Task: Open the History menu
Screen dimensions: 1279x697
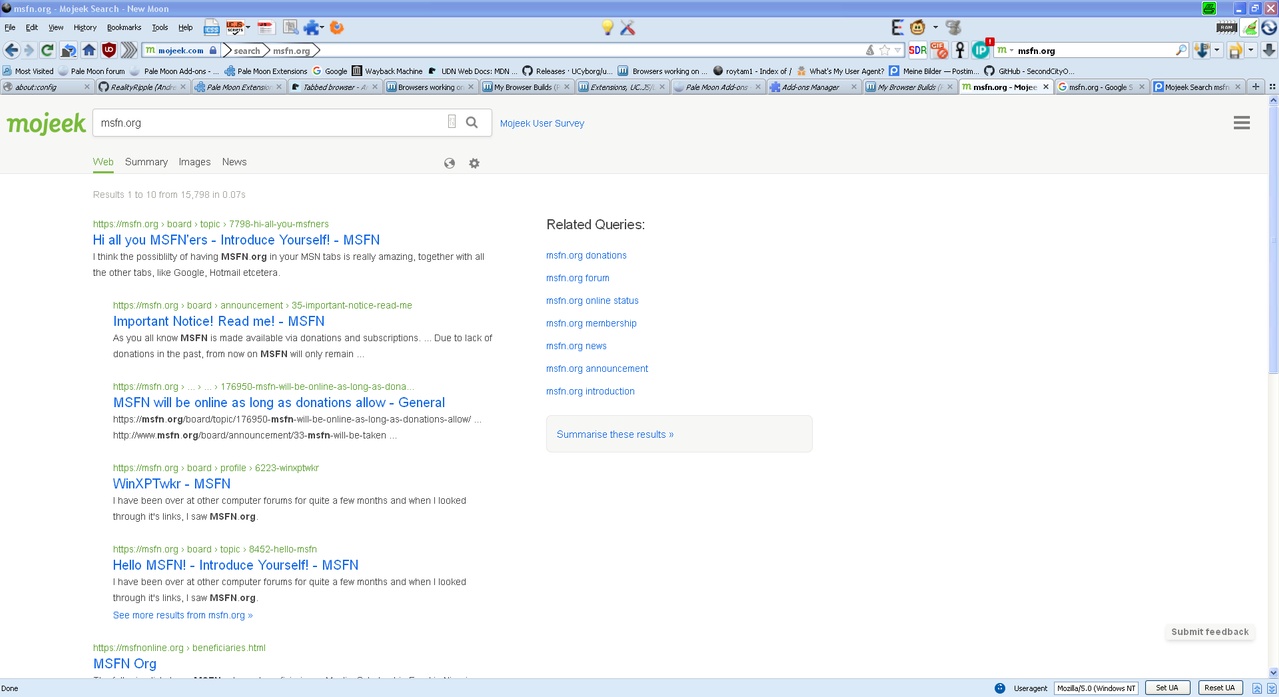Action: [85, 28]
